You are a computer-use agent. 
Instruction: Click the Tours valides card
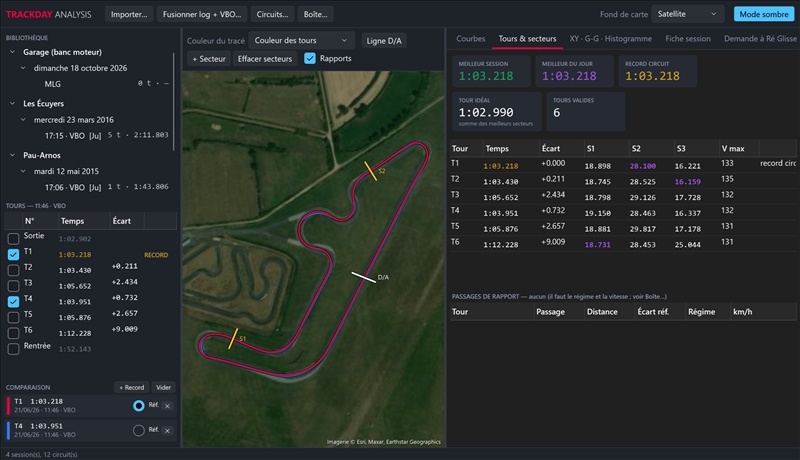tap(586, 112)
